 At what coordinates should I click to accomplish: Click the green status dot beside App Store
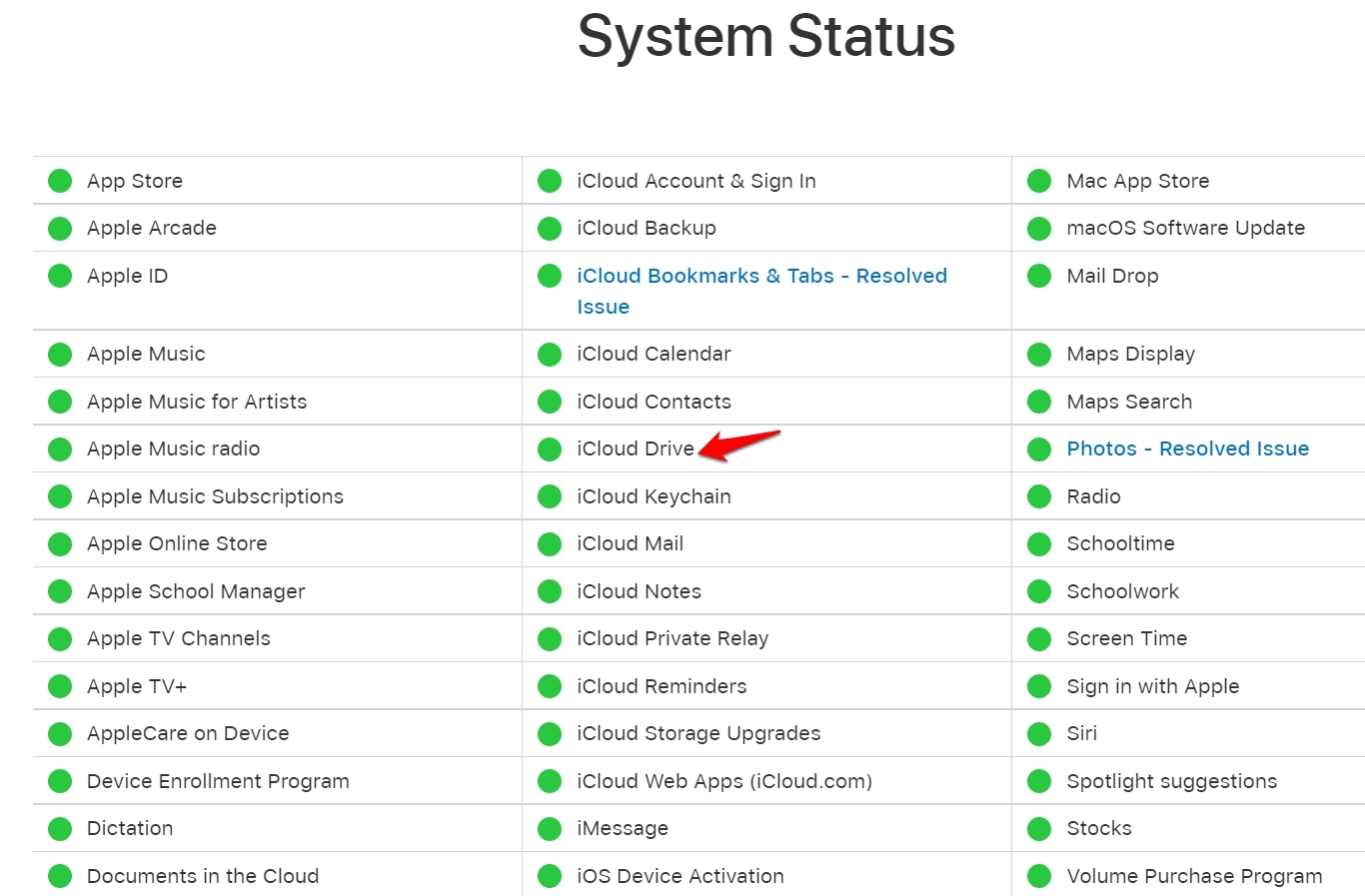(60, 181)
